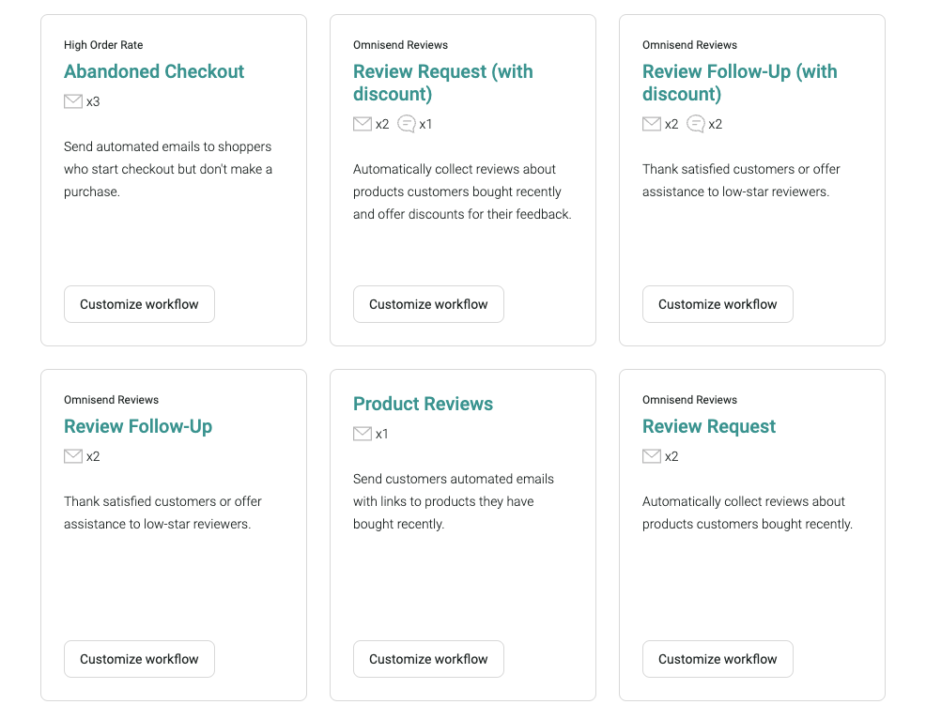The height and width of the screenshot is (720, 926).
Task: Select Customize workflow under Review Follow-Up
Action: pos(139,659)
